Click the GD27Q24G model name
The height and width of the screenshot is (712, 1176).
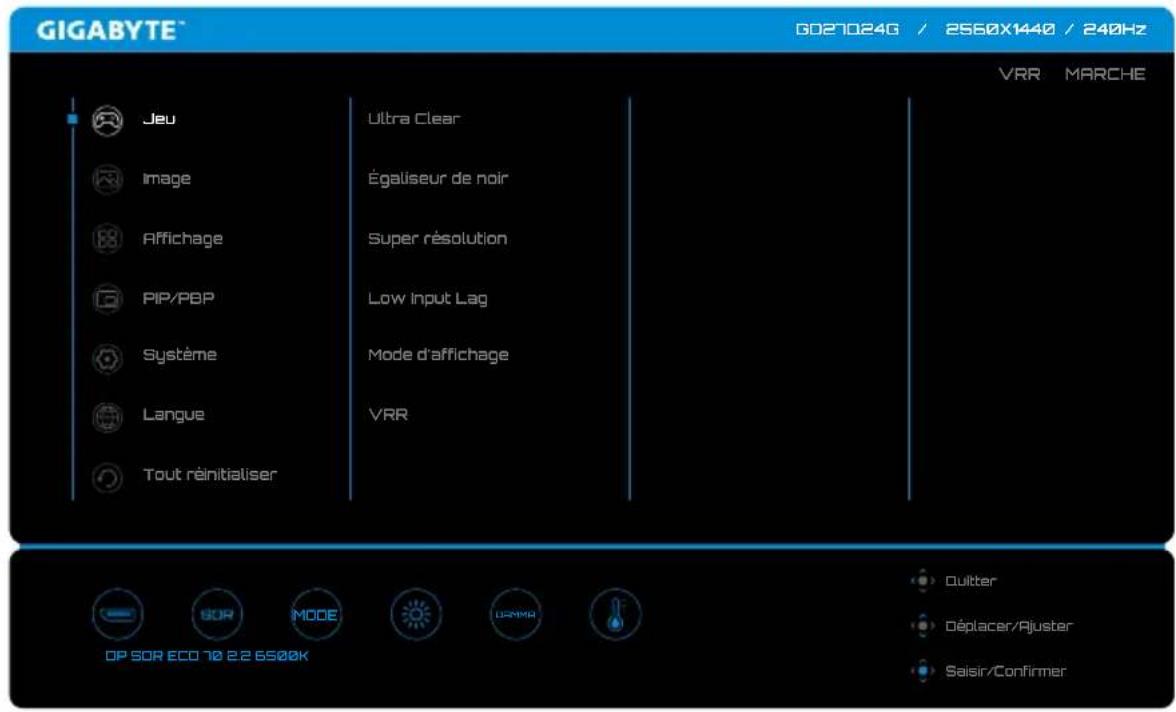click(847, 29)
